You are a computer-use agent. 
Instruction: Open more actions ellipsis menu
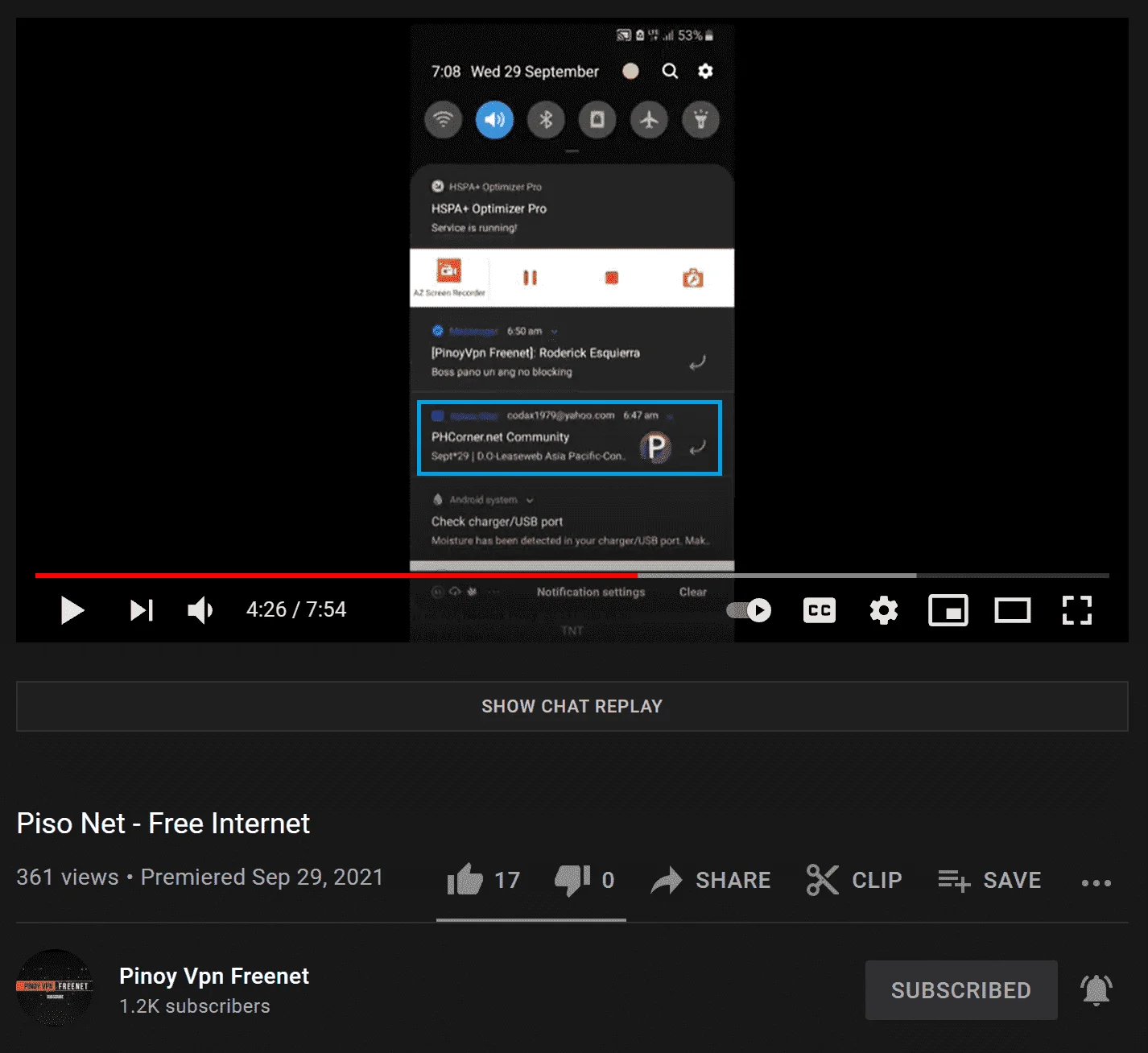click(1096, 882)
